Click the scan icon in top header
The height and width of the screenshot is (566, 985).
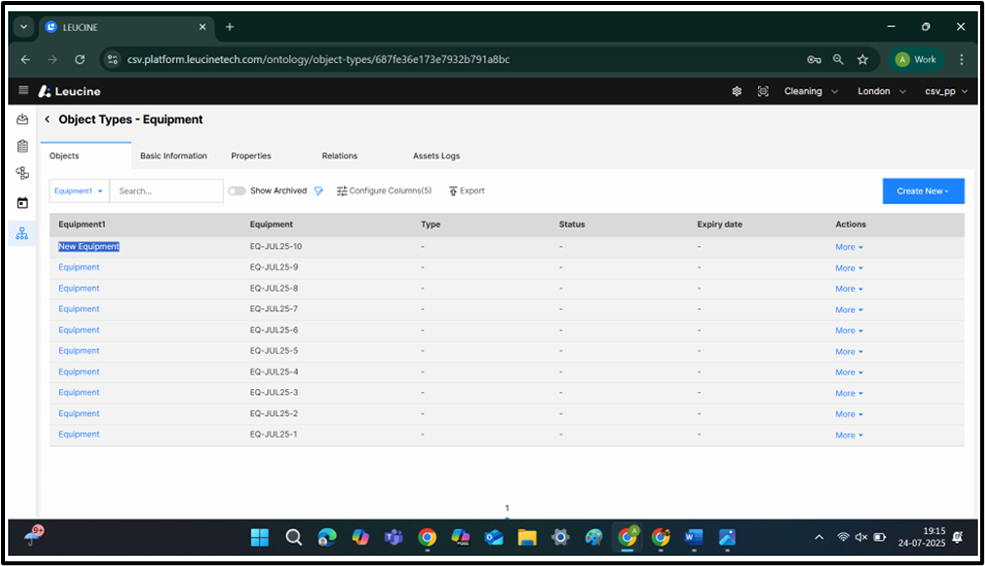click(763, 91)
